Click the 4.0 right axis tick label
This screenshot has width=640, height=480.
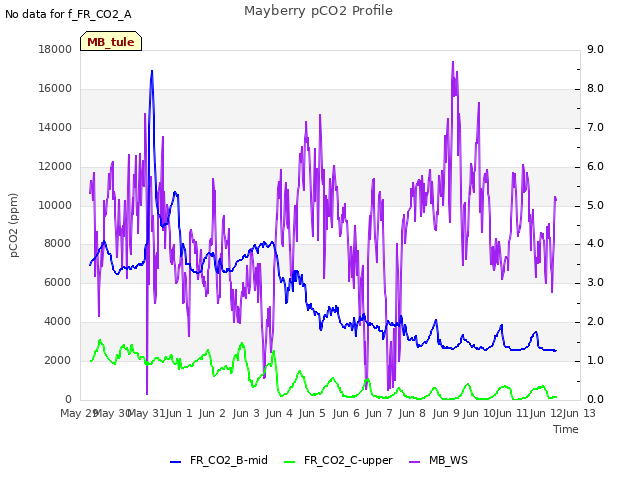pos(595,243)
